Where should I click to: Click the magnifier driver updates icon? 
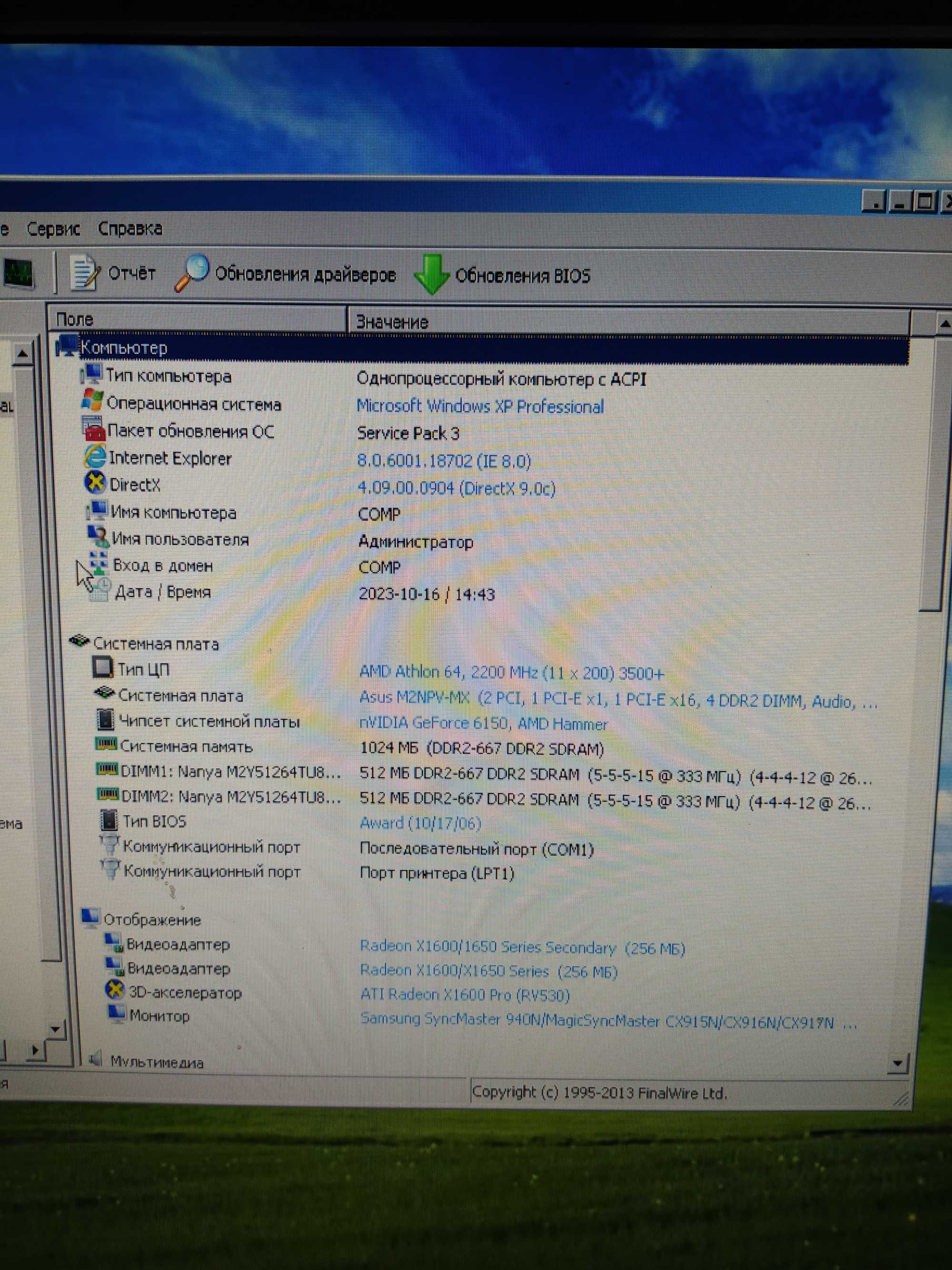192,272
